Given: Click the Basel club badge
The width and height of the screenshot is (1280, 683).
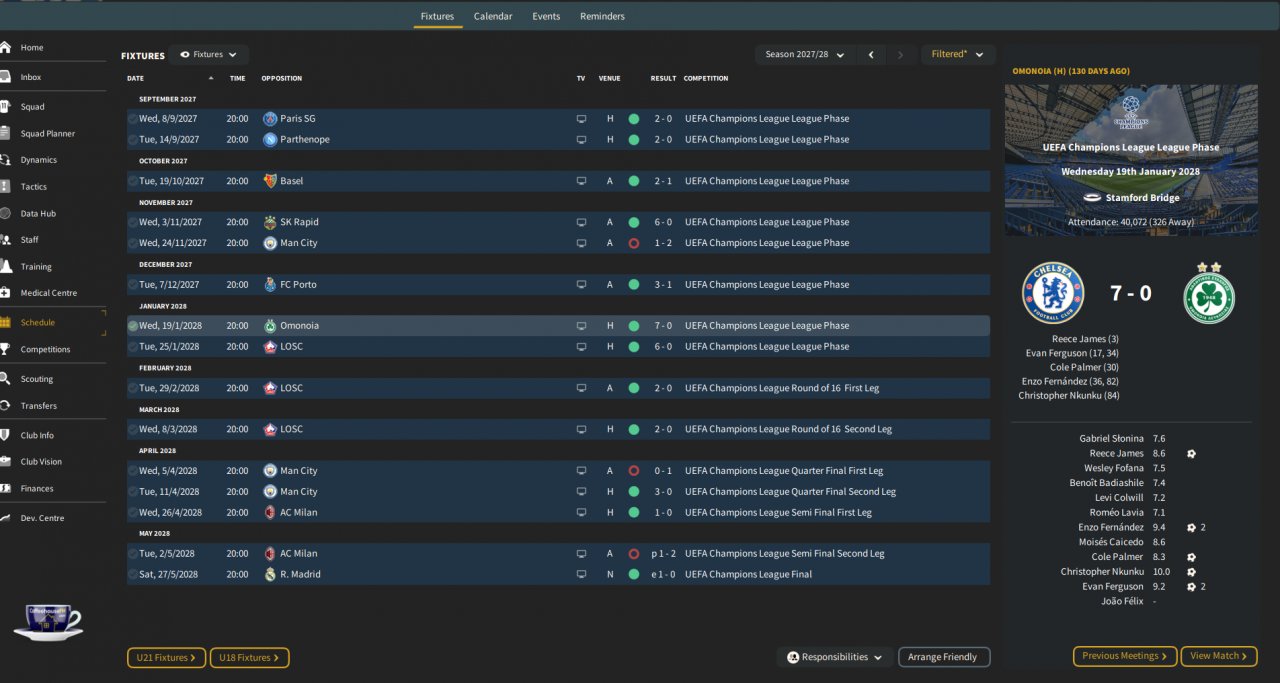Looking at the screenshot, I should pos(270,181).
